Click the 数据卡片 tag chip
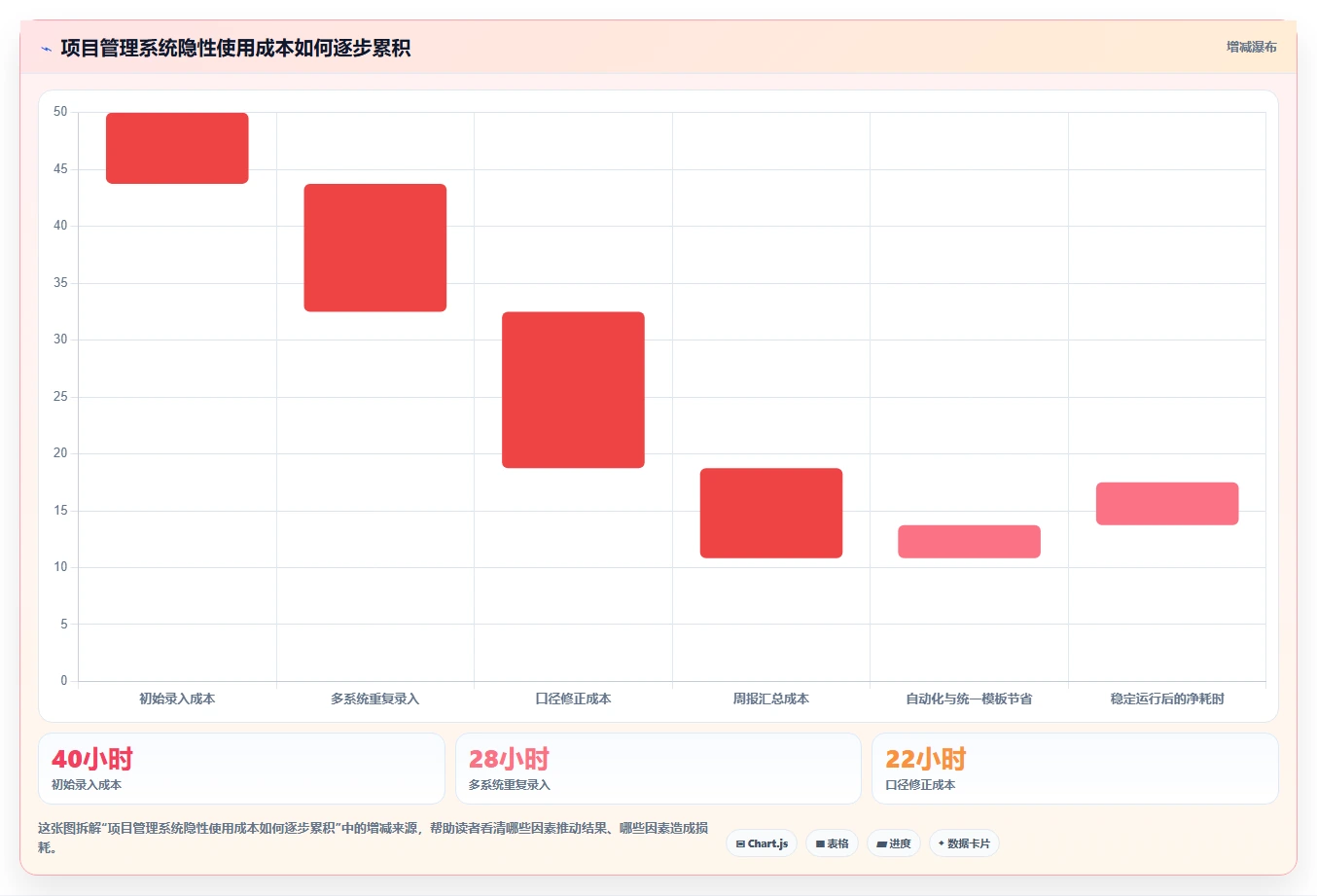 click(964, 843)
